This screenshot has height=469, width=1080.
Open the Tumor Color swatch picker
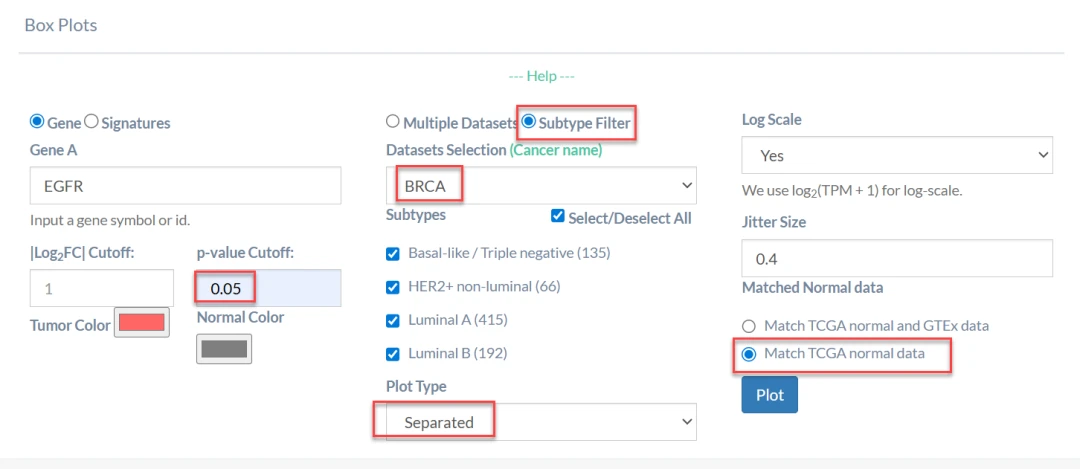tap(142, 323)
